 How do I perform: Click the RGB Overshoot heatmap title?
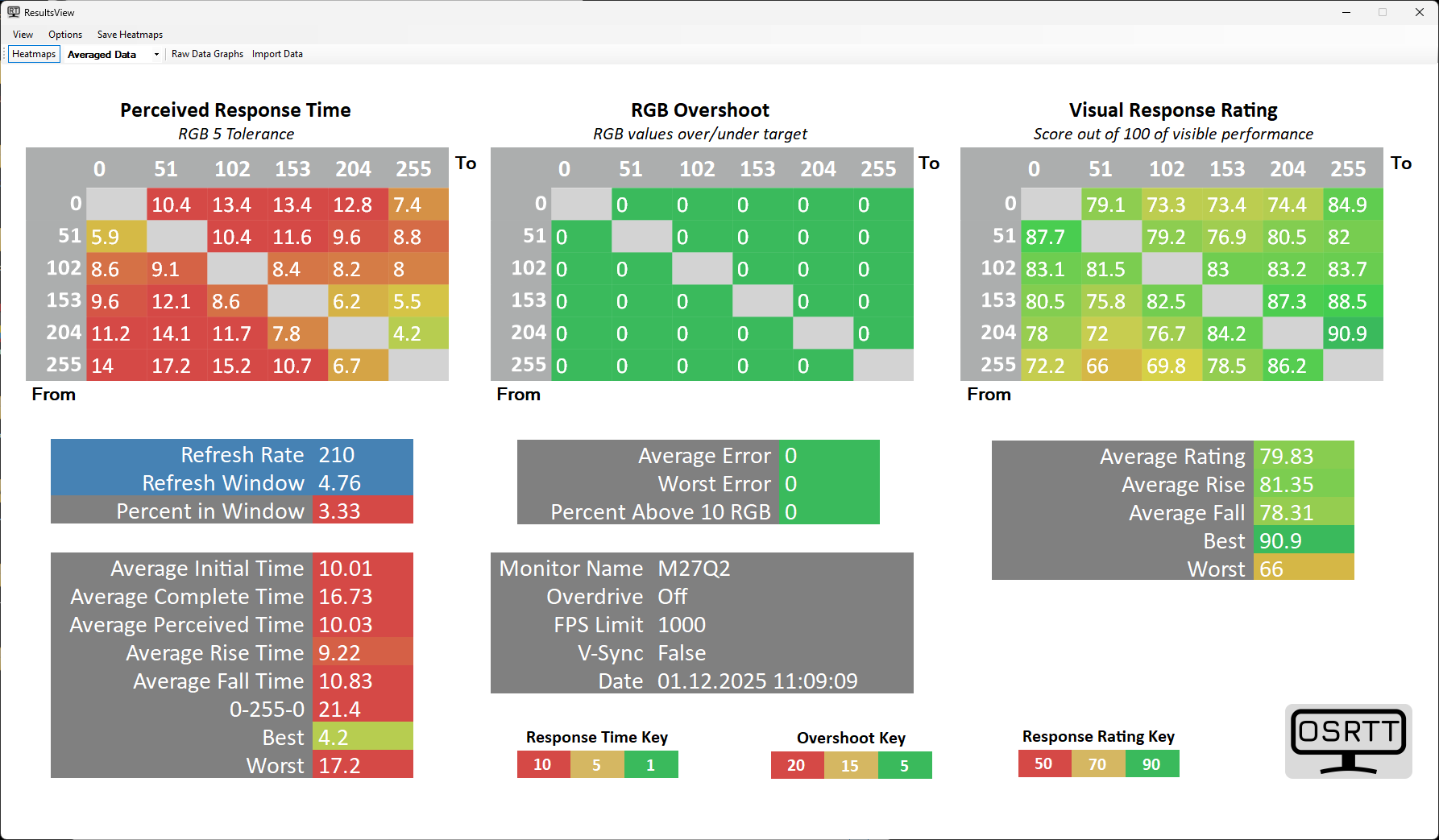[699, 110]
